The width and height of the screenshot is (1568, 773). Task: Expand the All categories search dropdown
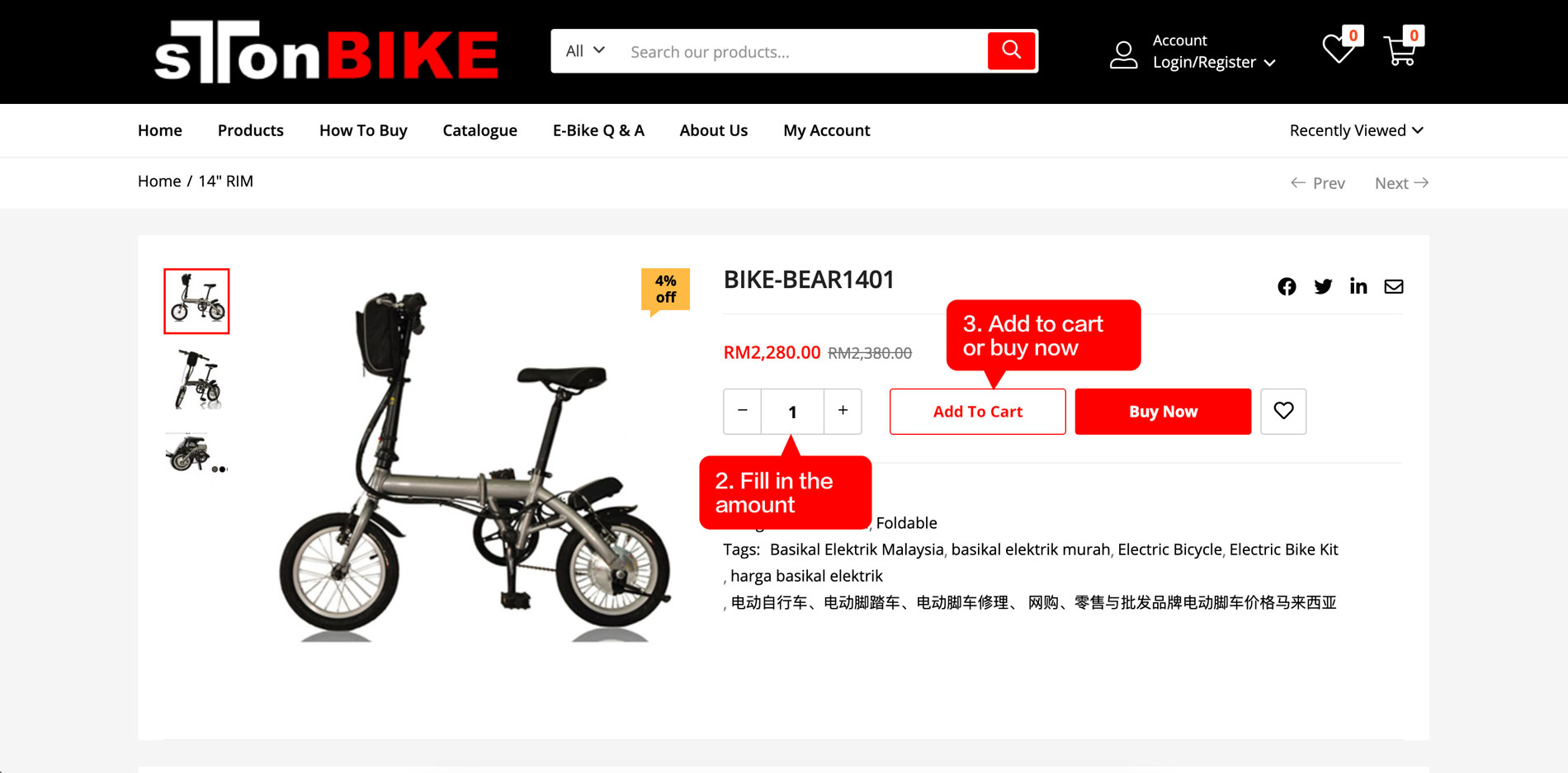pos(585,51)
